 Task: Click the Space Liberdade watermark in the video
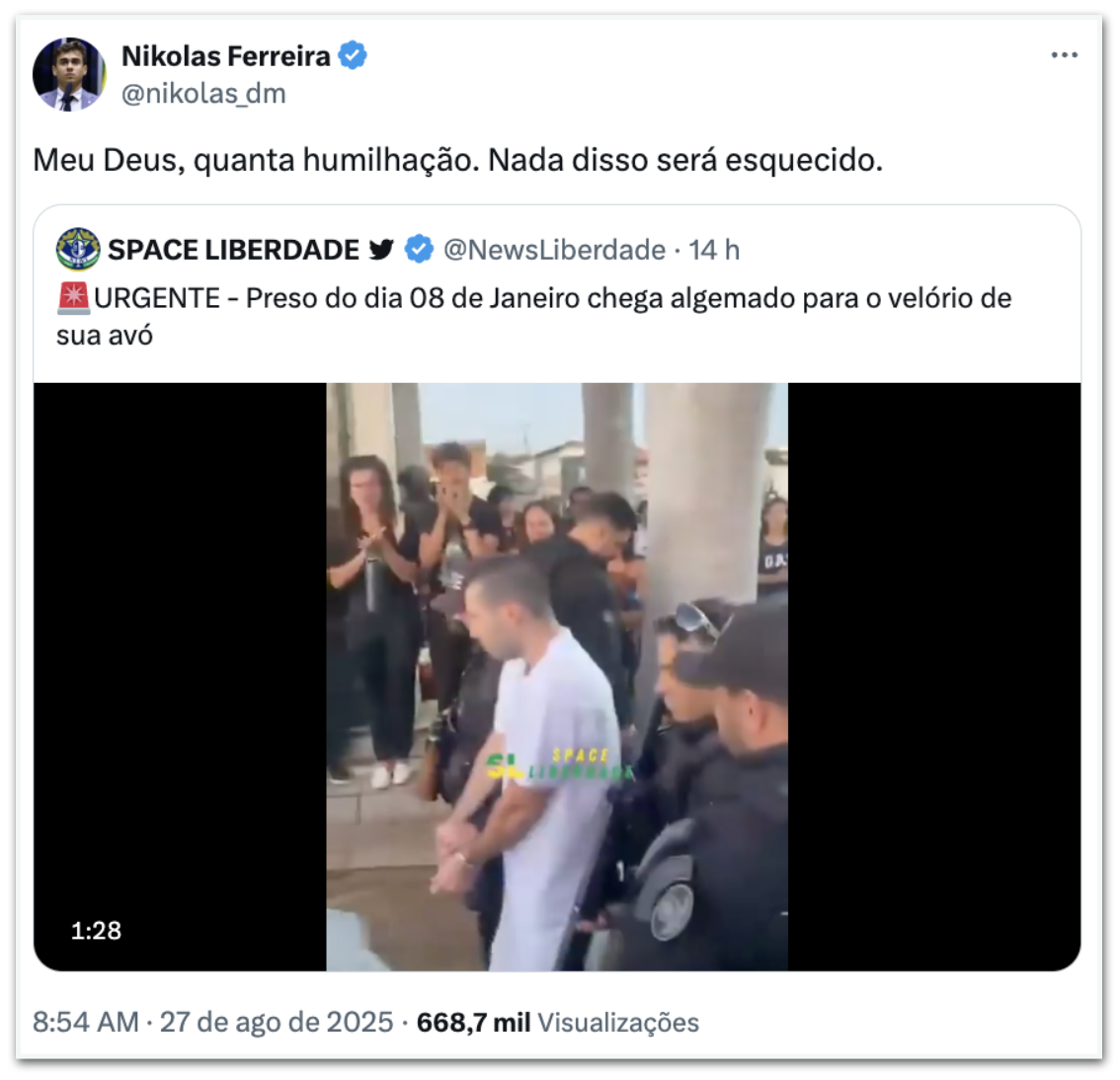(x=561, y=763)
